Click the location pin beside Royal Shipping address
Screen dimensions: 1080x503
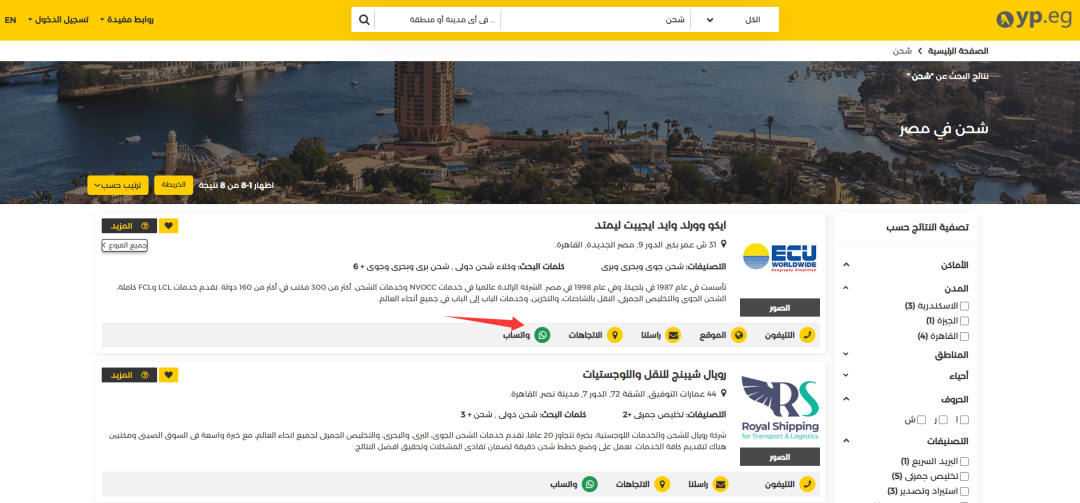[723, 393]
